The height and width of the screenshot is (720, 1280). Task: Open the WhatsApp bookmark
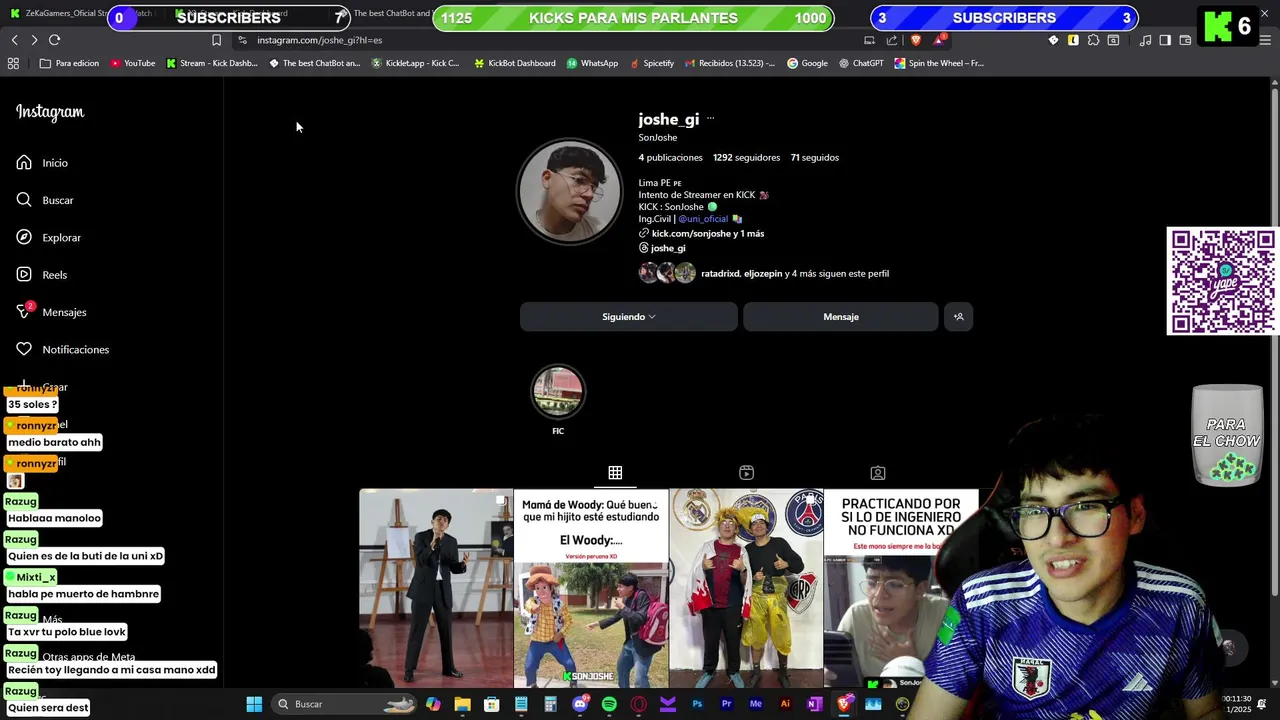pos(592,63)
